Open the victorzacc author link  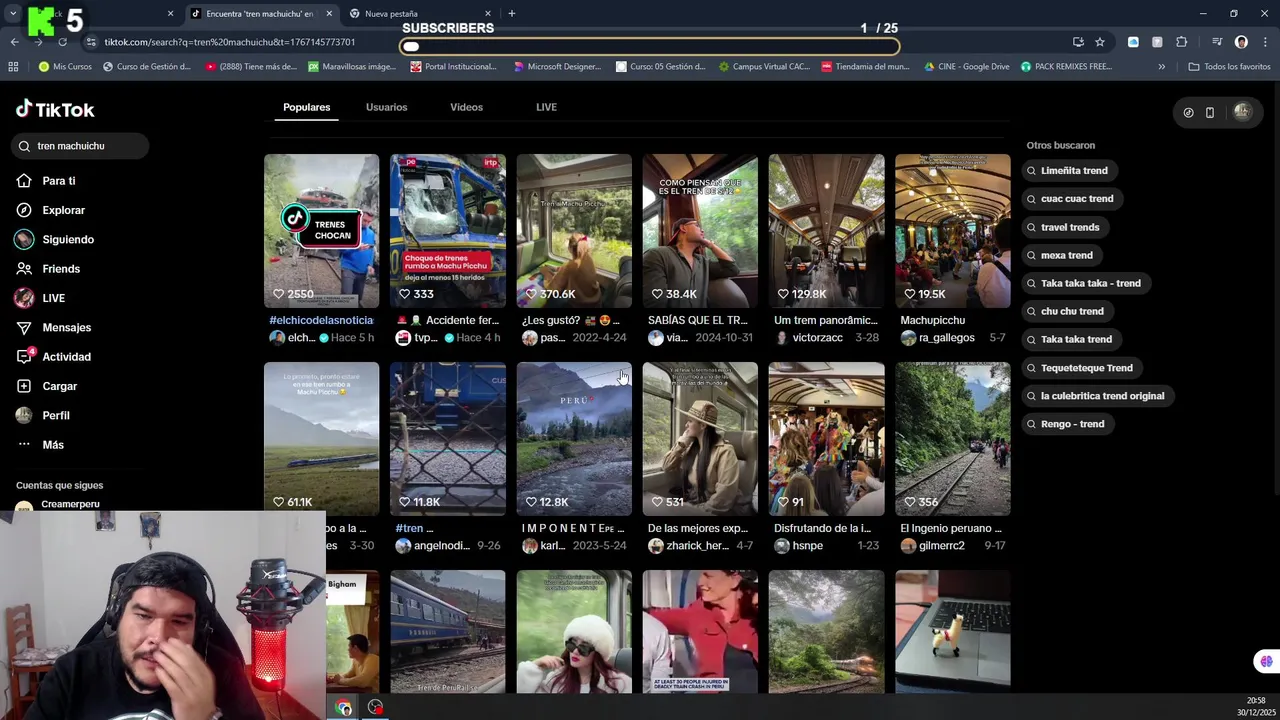pyautogui.click(x=818, y=338)
